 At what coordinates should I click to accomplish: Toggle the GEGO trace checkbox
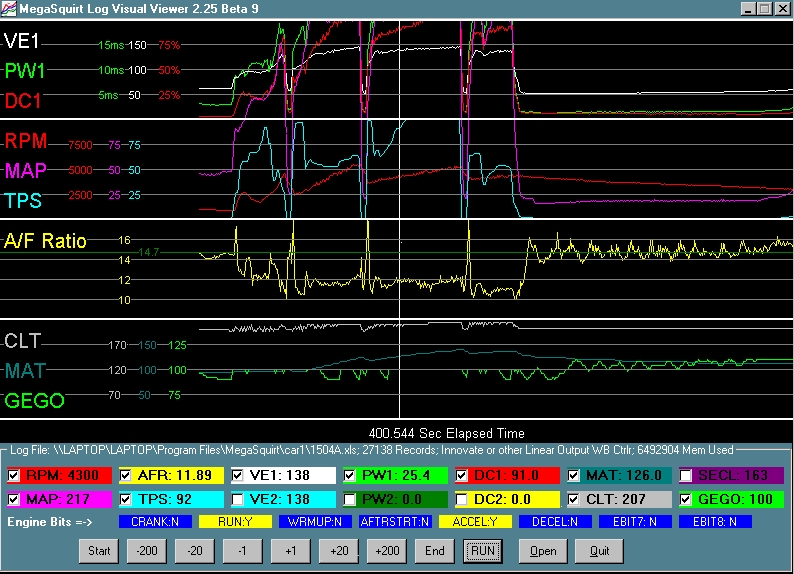(x=686, y=500)
